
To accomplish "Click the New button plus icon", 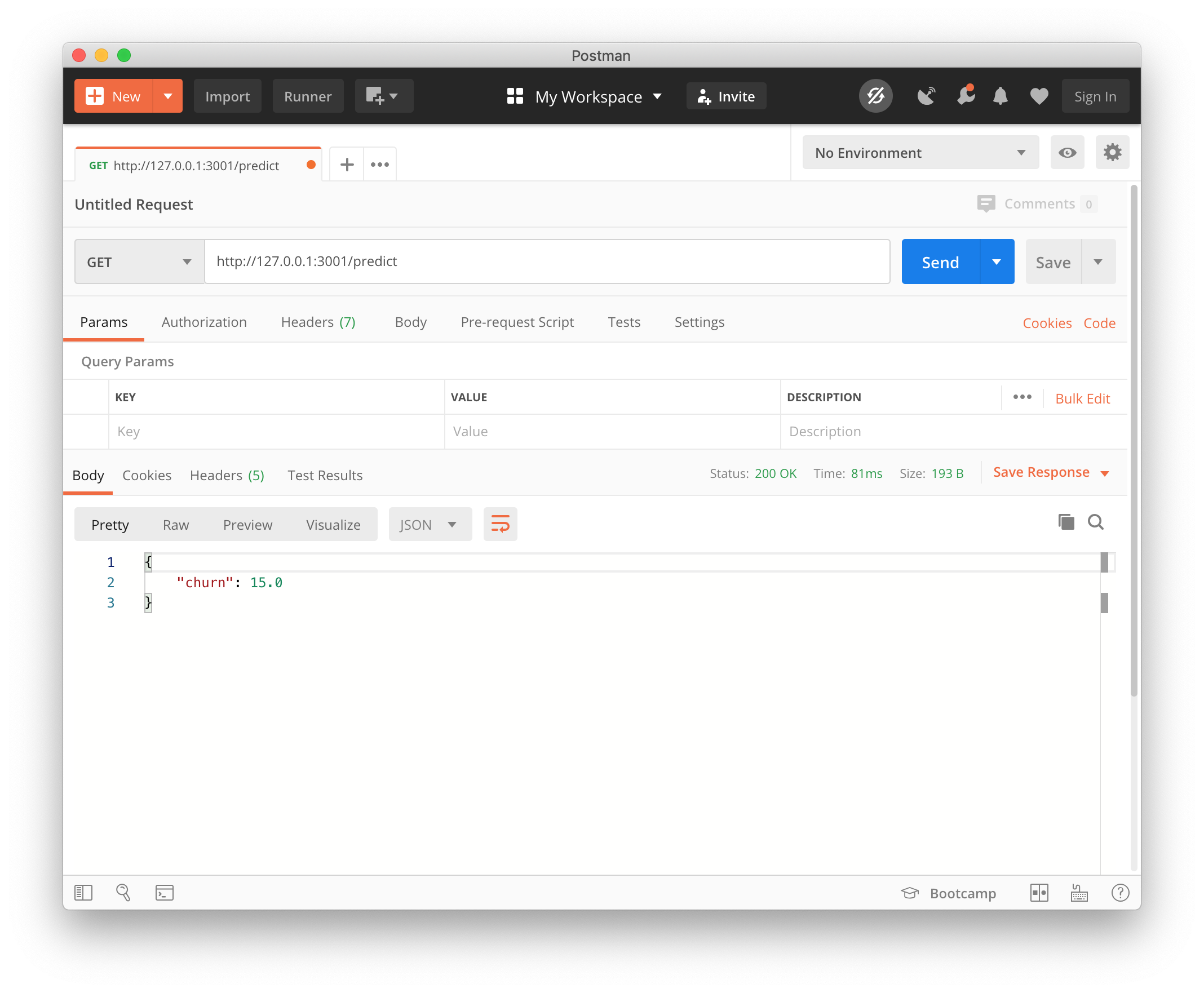I will (94, 96).
